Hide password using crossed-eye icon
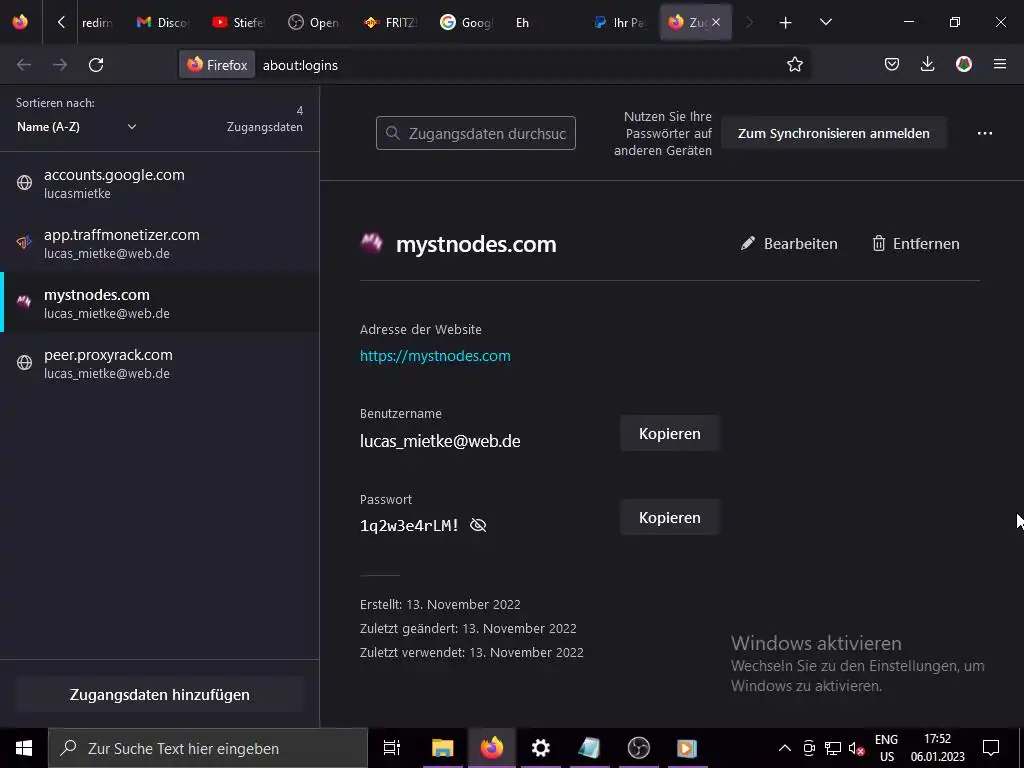This screenshot has width=1024, height=768. [x=478, y=525]
